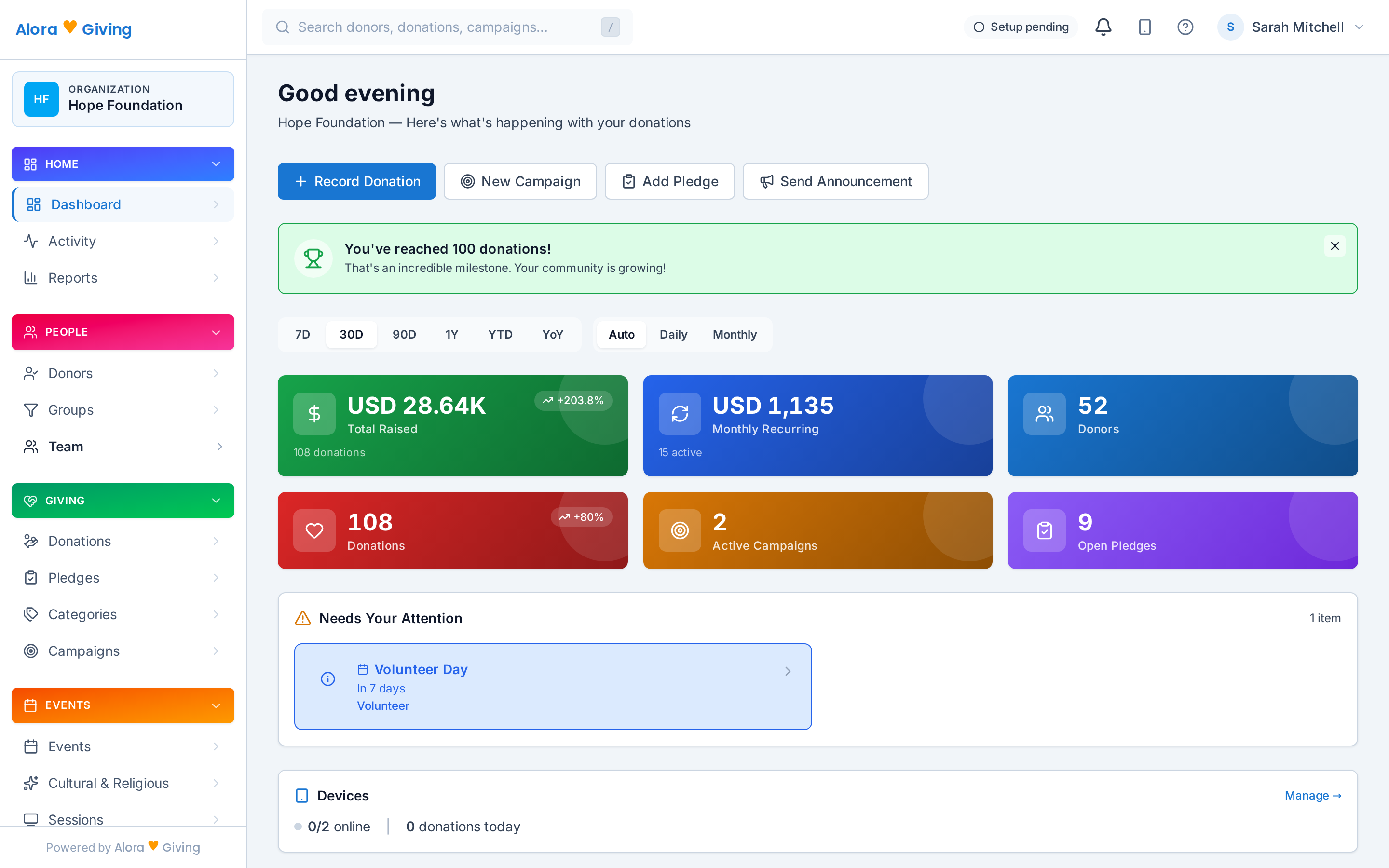Collapse the PEOPLE sidebar section
The height and width of the screenshot is (868, 1389).
coord(123,332)
